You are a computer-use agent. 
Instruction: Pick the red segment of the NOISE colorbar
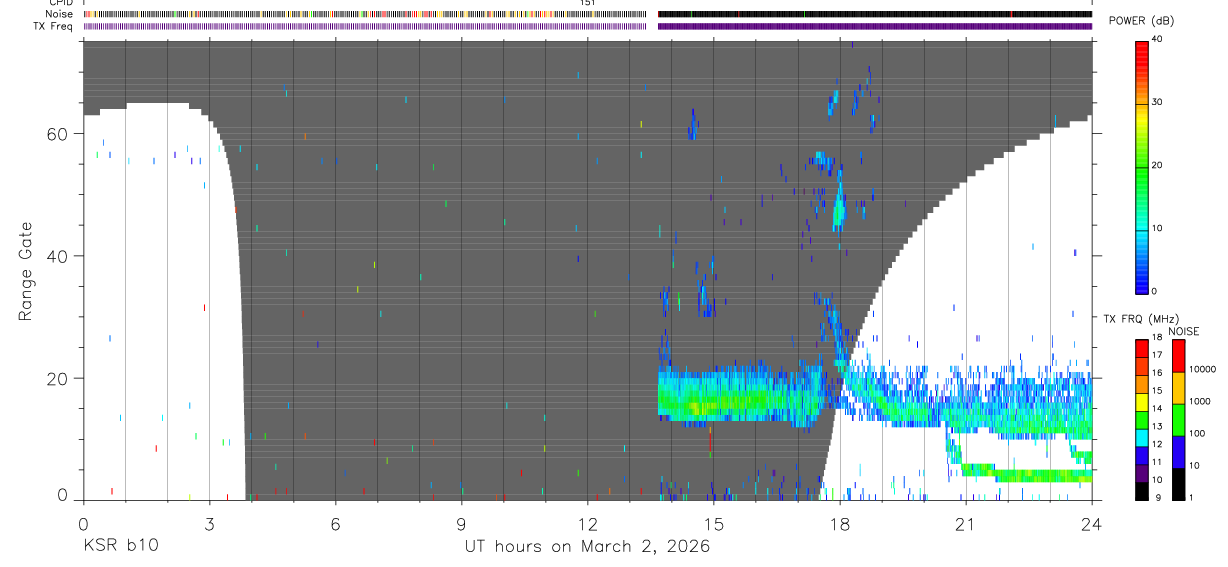[x=1178, y=355]
